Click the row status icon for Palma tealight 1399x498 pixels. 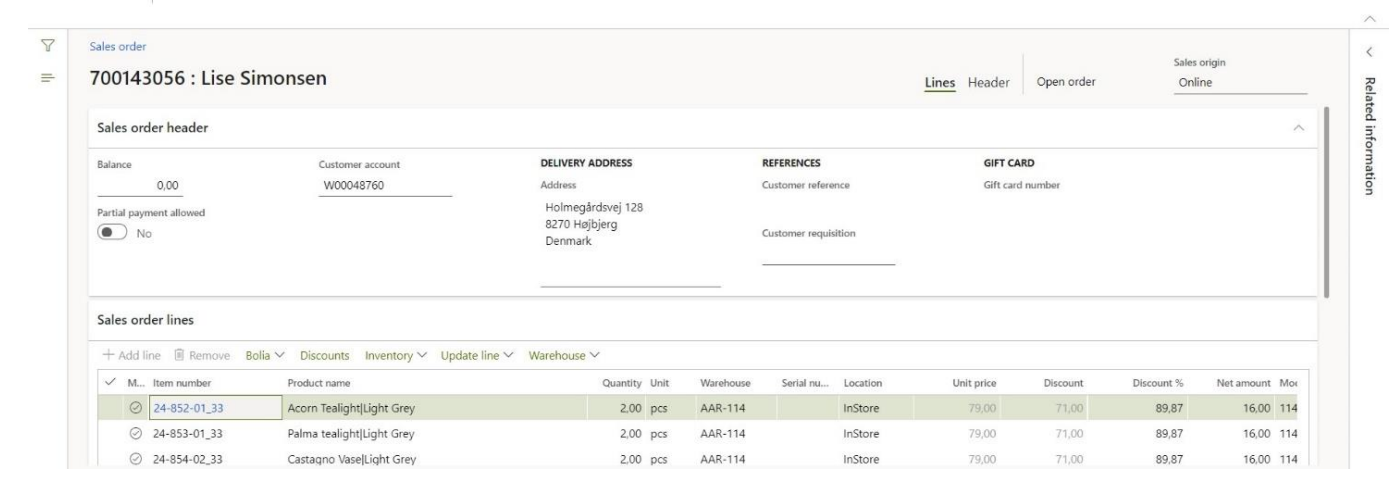[136, 434]
